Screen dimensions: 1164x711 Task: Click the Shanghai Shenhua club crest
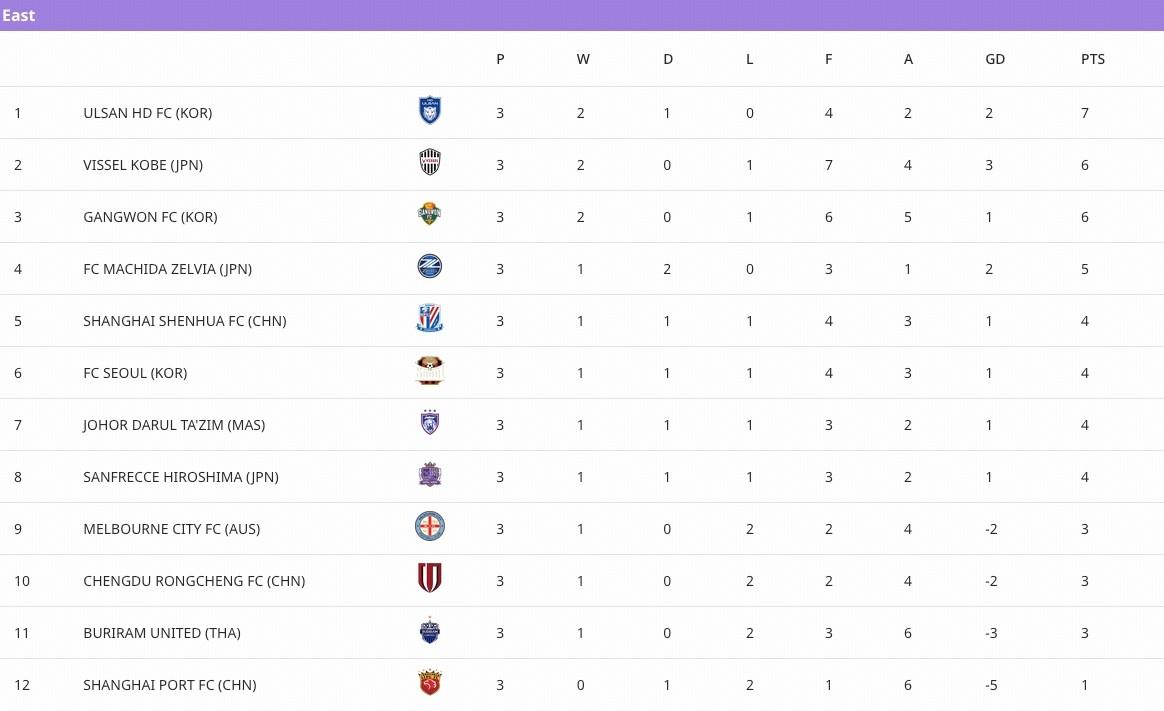pos(430,318)
